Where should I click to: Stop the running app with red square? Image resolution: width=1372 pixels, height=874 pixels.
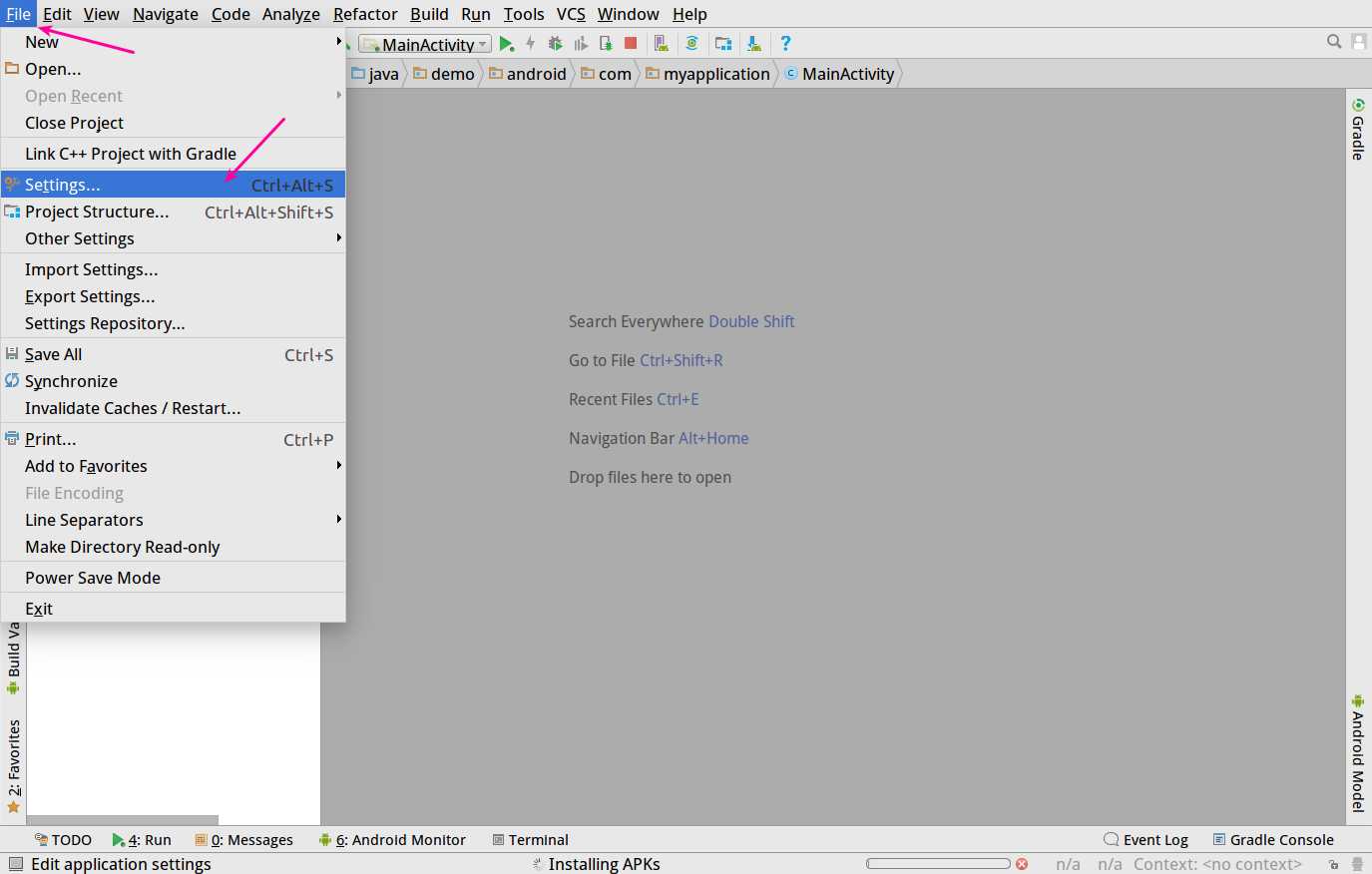tap(631, 43)
